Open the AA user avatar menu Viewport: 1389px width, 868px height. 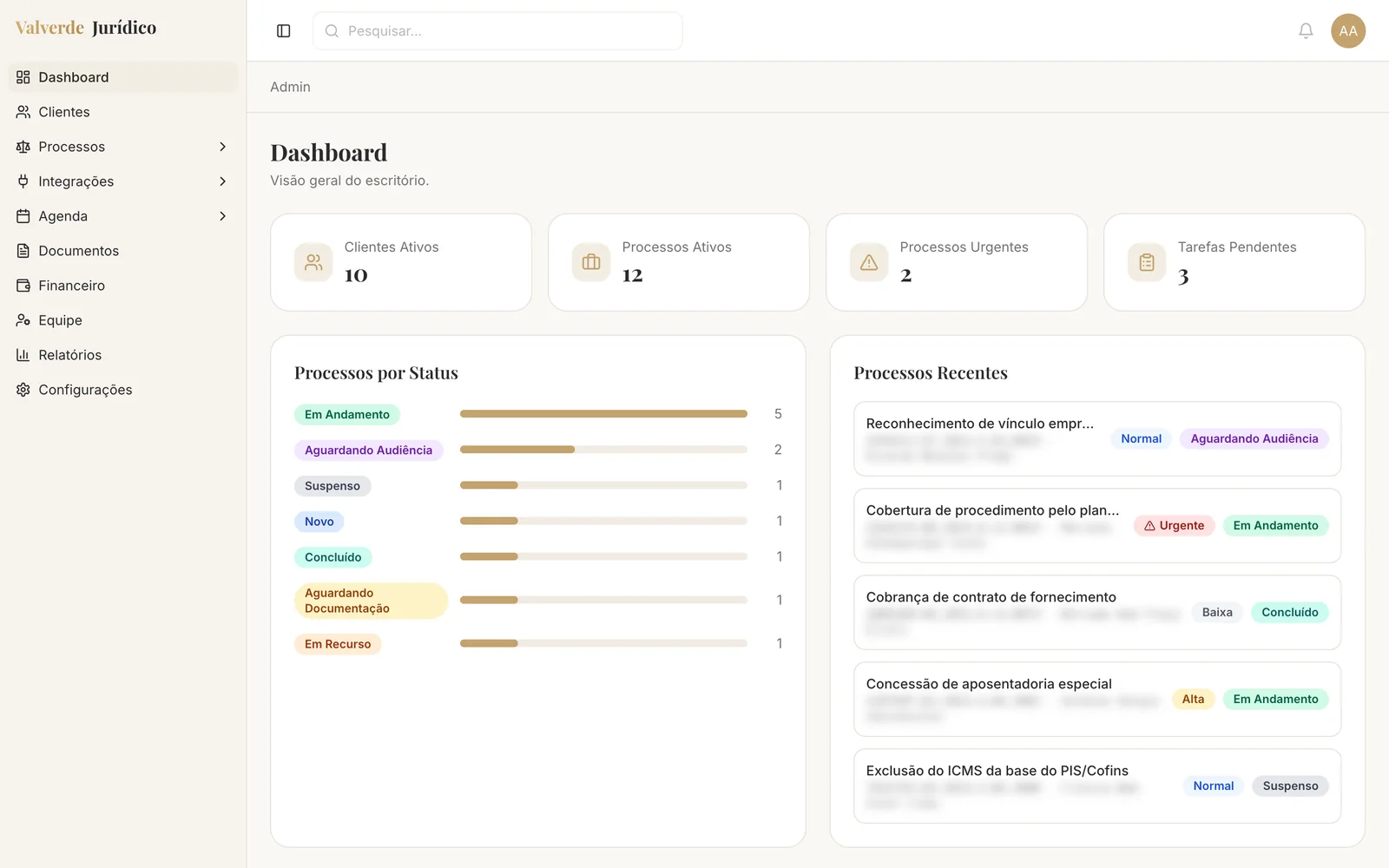coord(1348,31)
